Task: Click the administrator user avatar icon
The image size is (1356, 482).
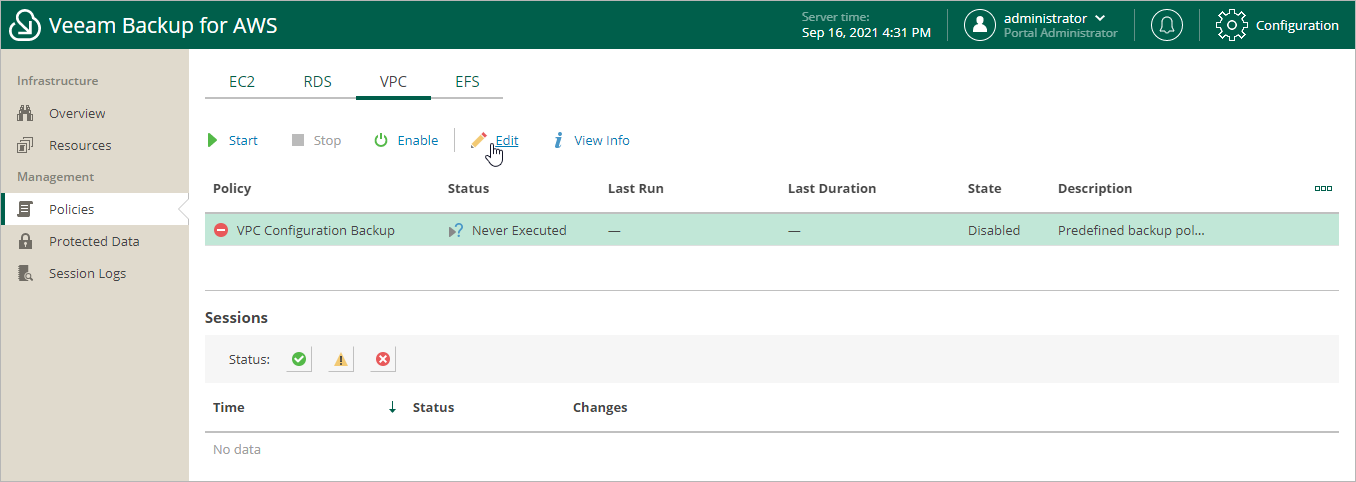Action: (x=979, y=25)
